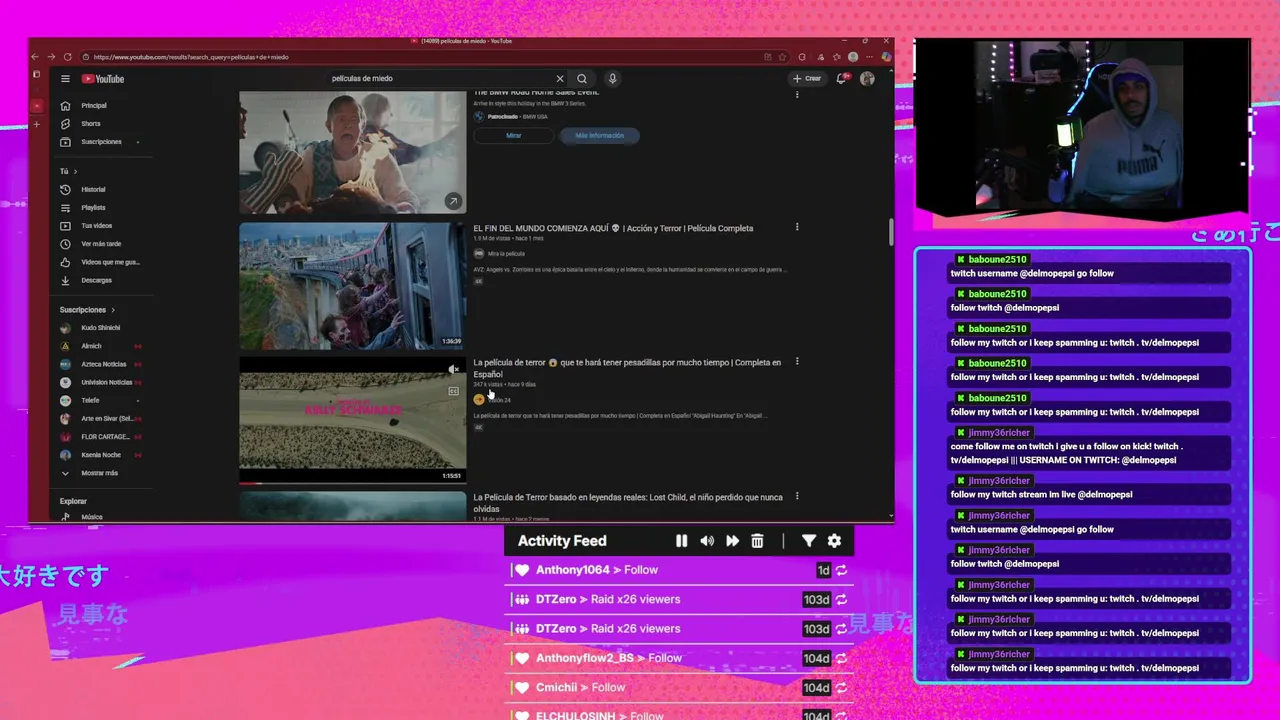Viewport: 1280px width, 720px height.
Task: Click the BMW ad video thumbnail
Action: click(x=352, y=151)
